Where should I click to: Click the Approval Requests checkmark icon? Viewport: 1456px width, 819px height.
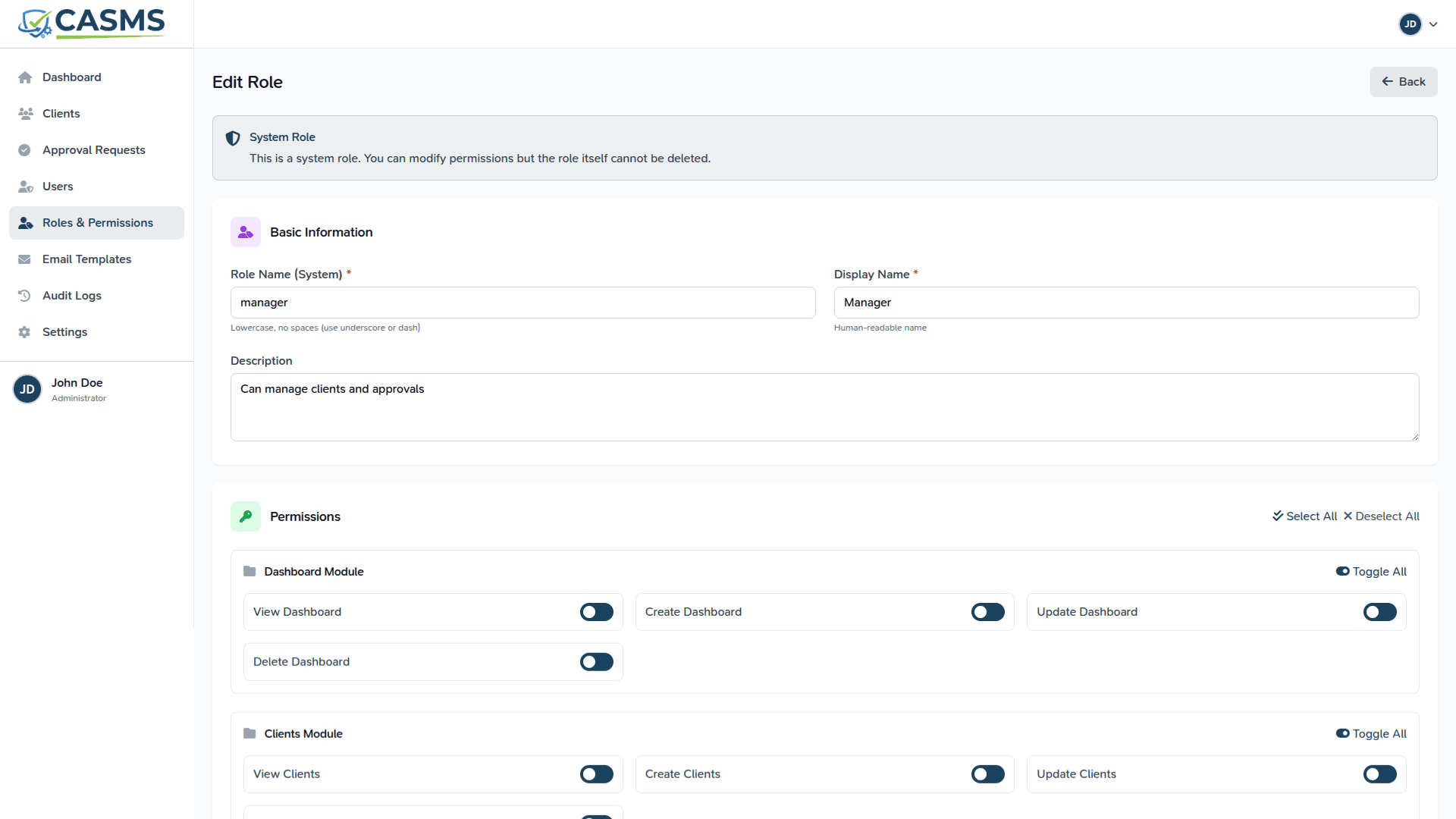point(25,150)
